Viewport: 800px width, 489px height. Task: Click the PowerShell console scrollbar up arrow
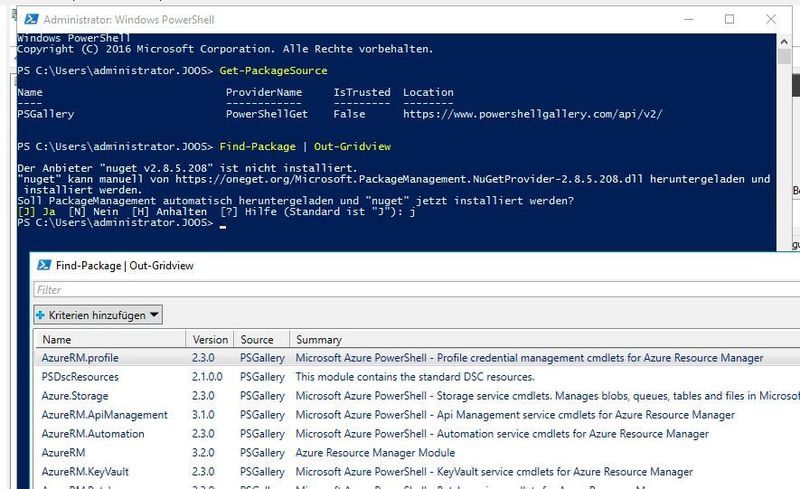click(784, 41)
